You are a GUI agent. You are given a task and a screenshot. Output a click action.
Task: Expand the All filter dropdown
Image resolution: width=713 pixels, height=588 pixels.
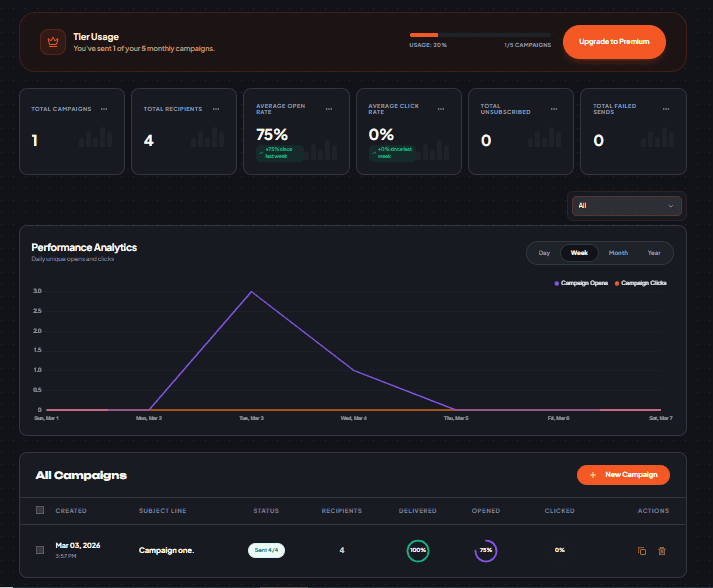click(x=627, y=206)
